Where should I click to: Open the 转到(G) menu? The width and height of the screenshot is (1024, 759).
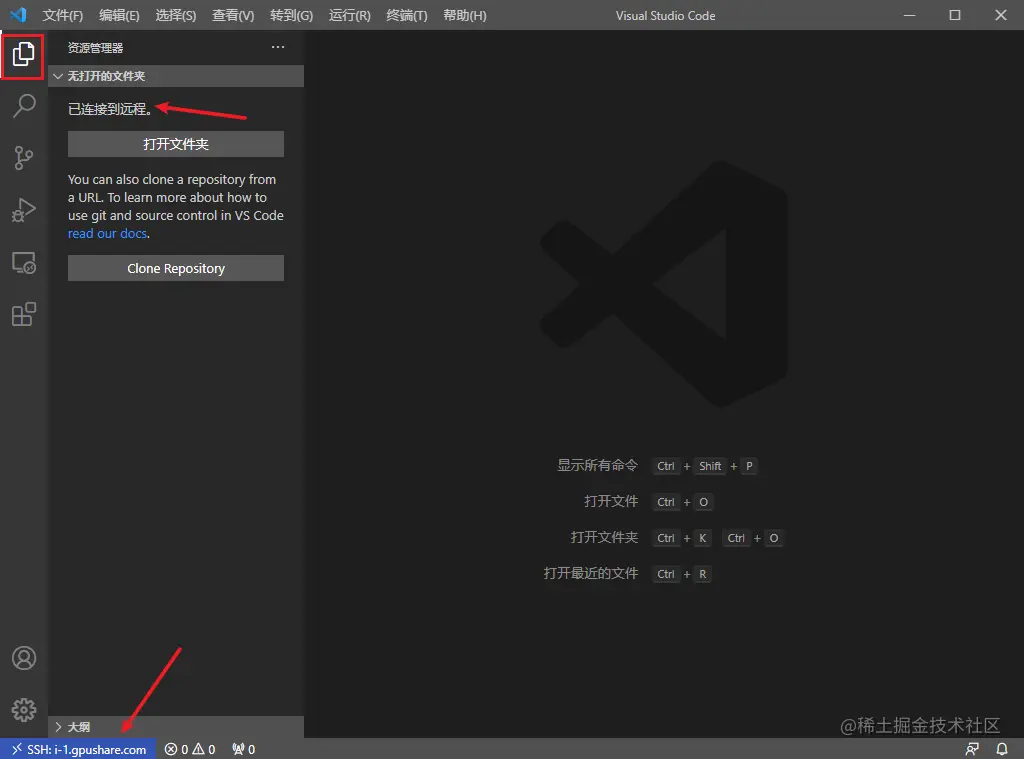pos(291,15)
